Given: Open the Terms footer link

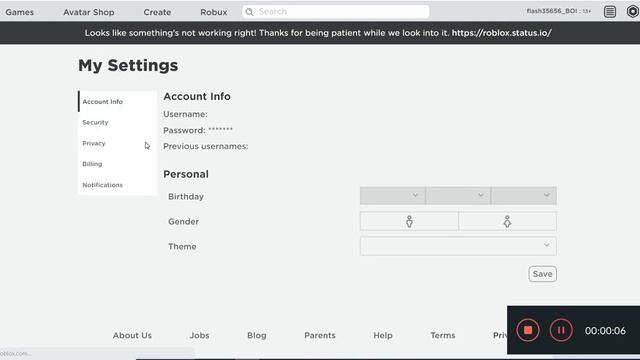Looking at the screenshot, I should [x=442, y=335].
